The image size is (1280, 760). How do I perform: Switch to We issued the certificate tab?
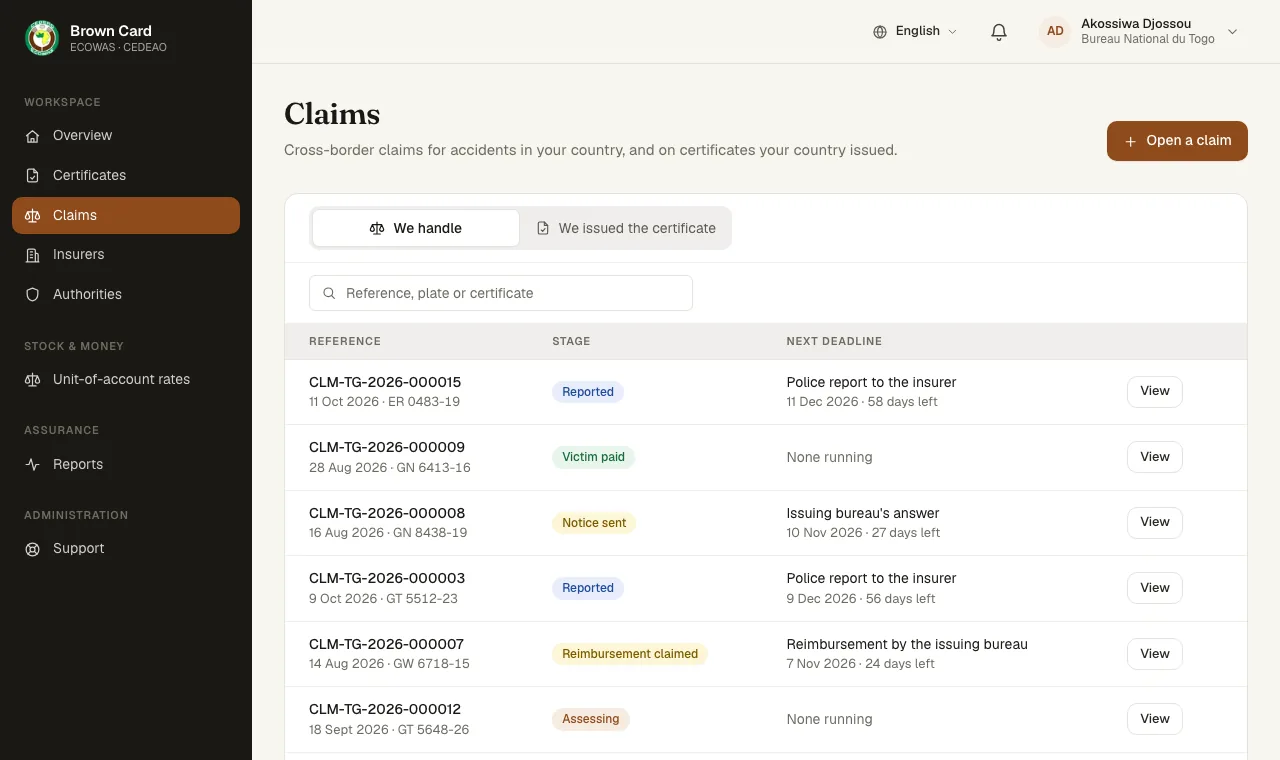click(x=626, y=228)
